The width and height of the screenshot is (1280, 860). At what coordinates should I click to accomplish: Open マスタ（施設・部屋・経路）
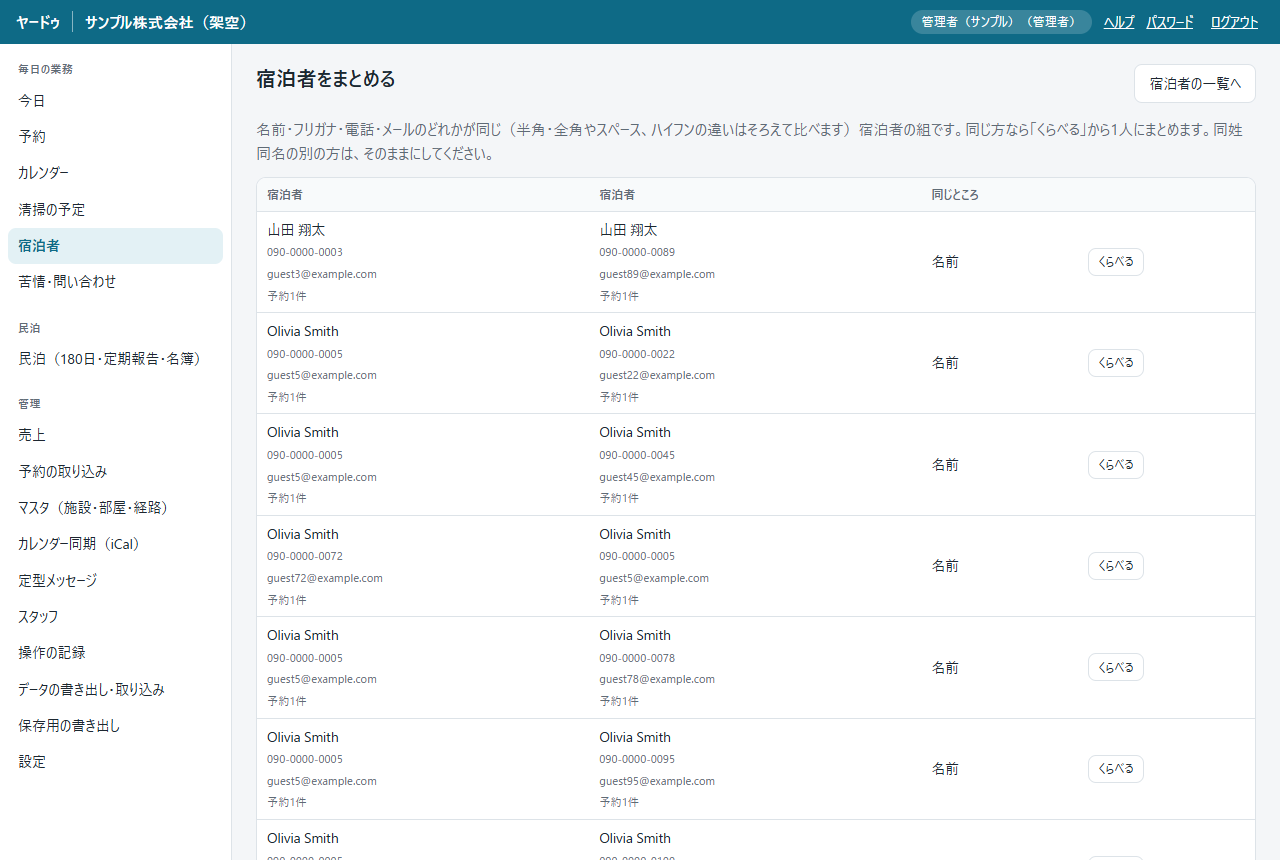point(115,508)
